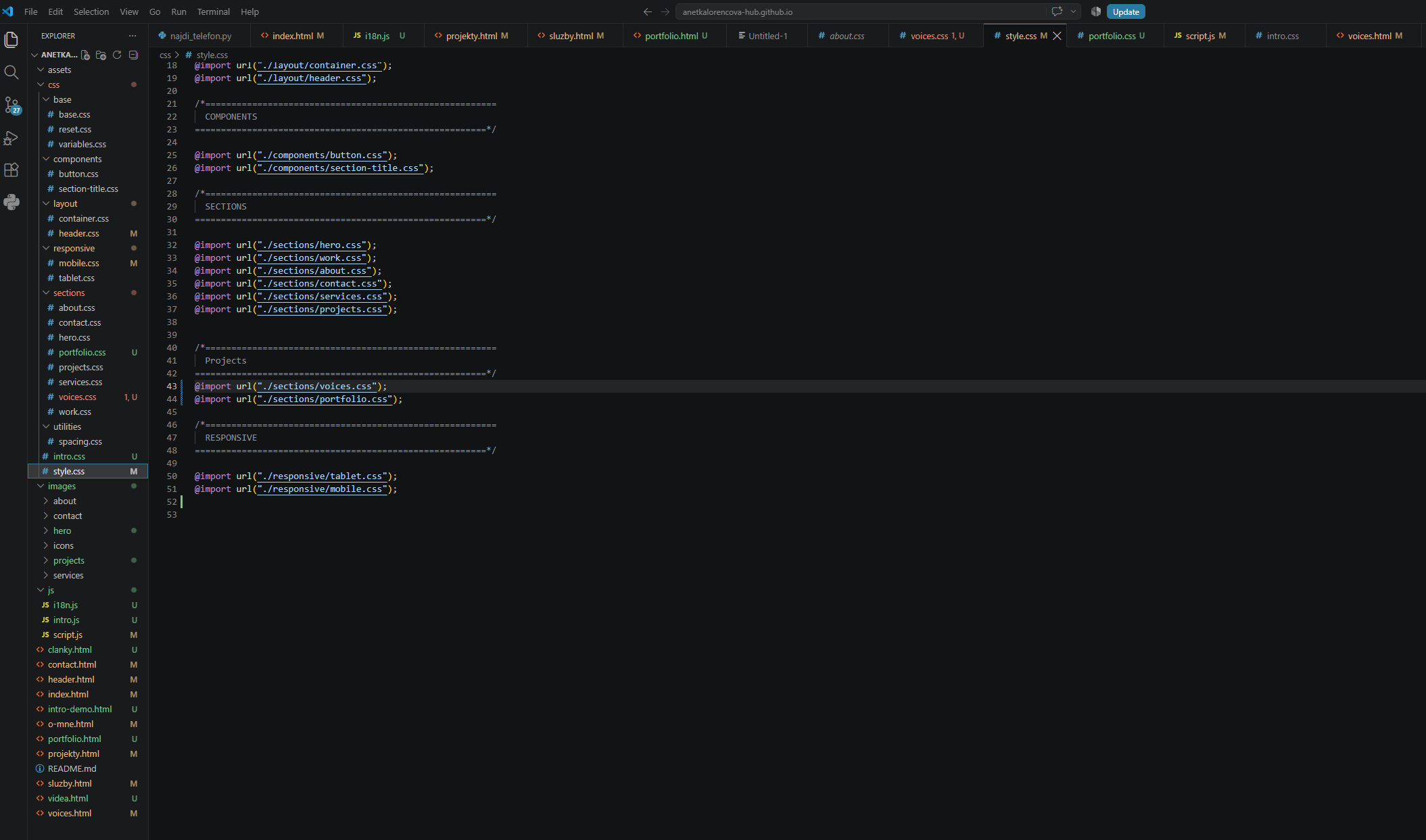Click the New Folder icon in Explorer
1426x840 pixels.
click(101, 55)
